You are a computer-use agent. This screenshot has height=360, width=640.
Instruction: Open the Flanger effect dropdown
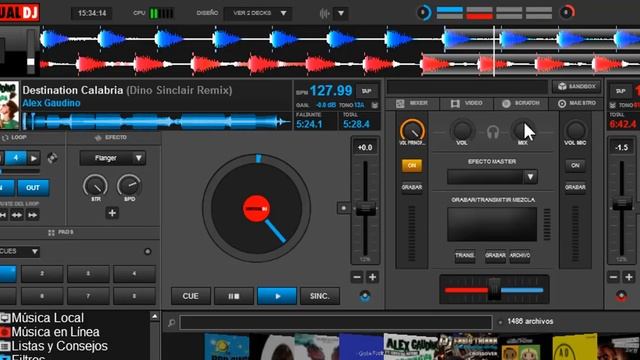point(113,158)
